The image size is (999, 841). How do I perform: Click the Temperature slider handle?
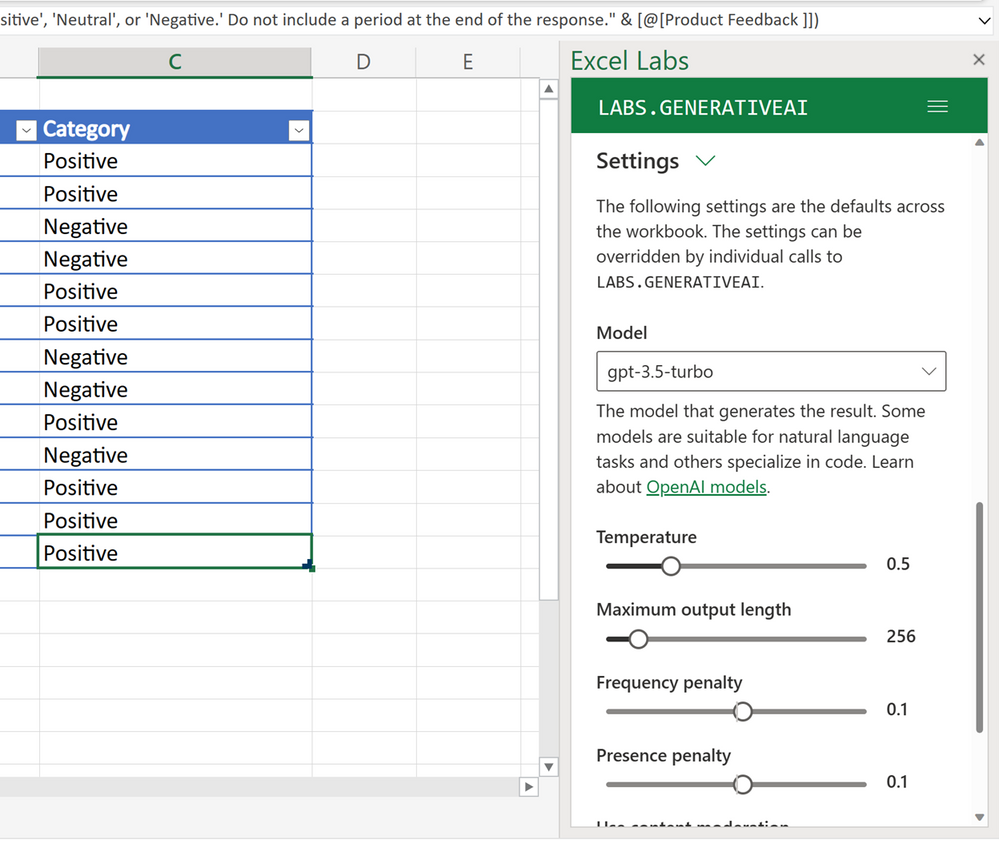670,566
